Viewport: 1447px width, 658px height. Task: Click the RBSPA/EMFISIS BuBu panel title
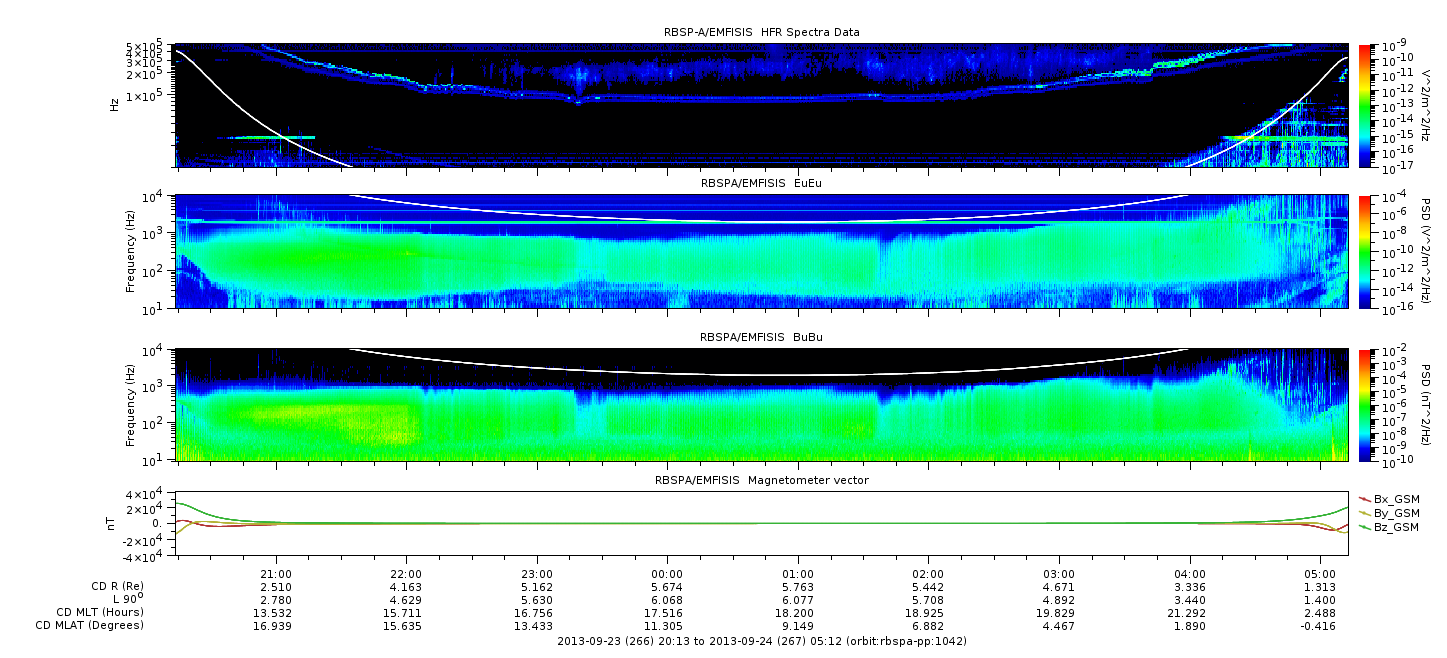(762, 338)
